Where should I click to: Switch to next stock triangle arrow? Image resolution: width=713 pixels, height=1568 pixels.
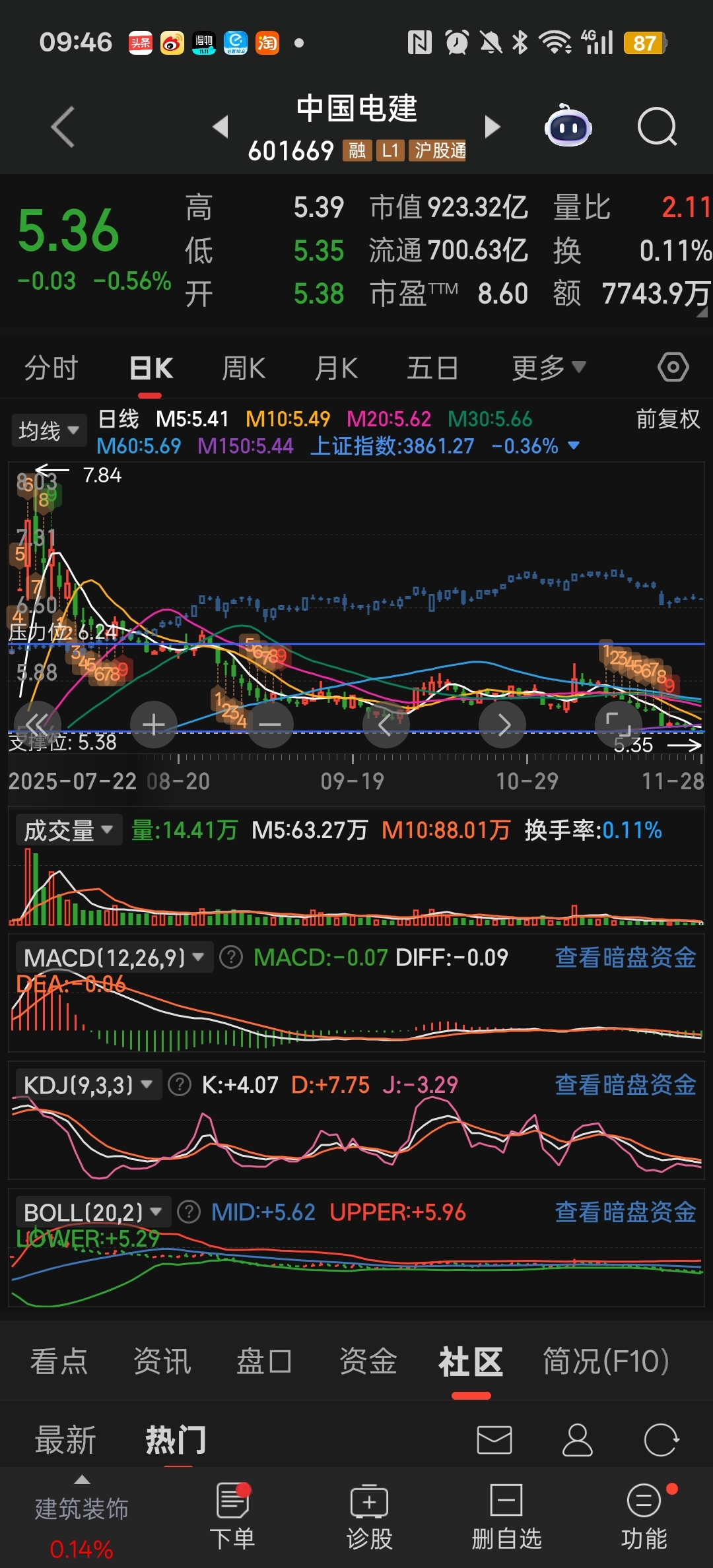pos(492,126)
